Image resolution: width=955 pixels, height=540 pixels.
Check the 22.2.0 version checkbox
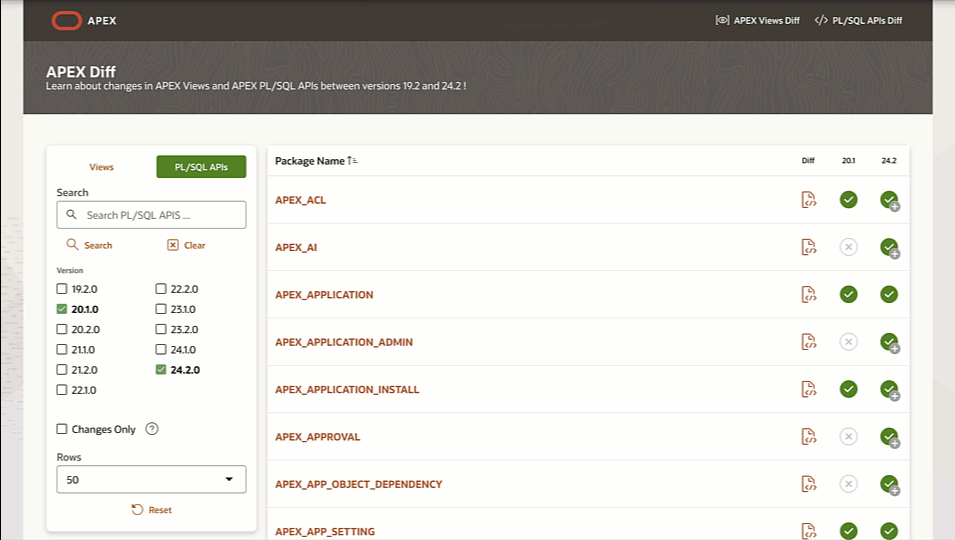(161, 289)
